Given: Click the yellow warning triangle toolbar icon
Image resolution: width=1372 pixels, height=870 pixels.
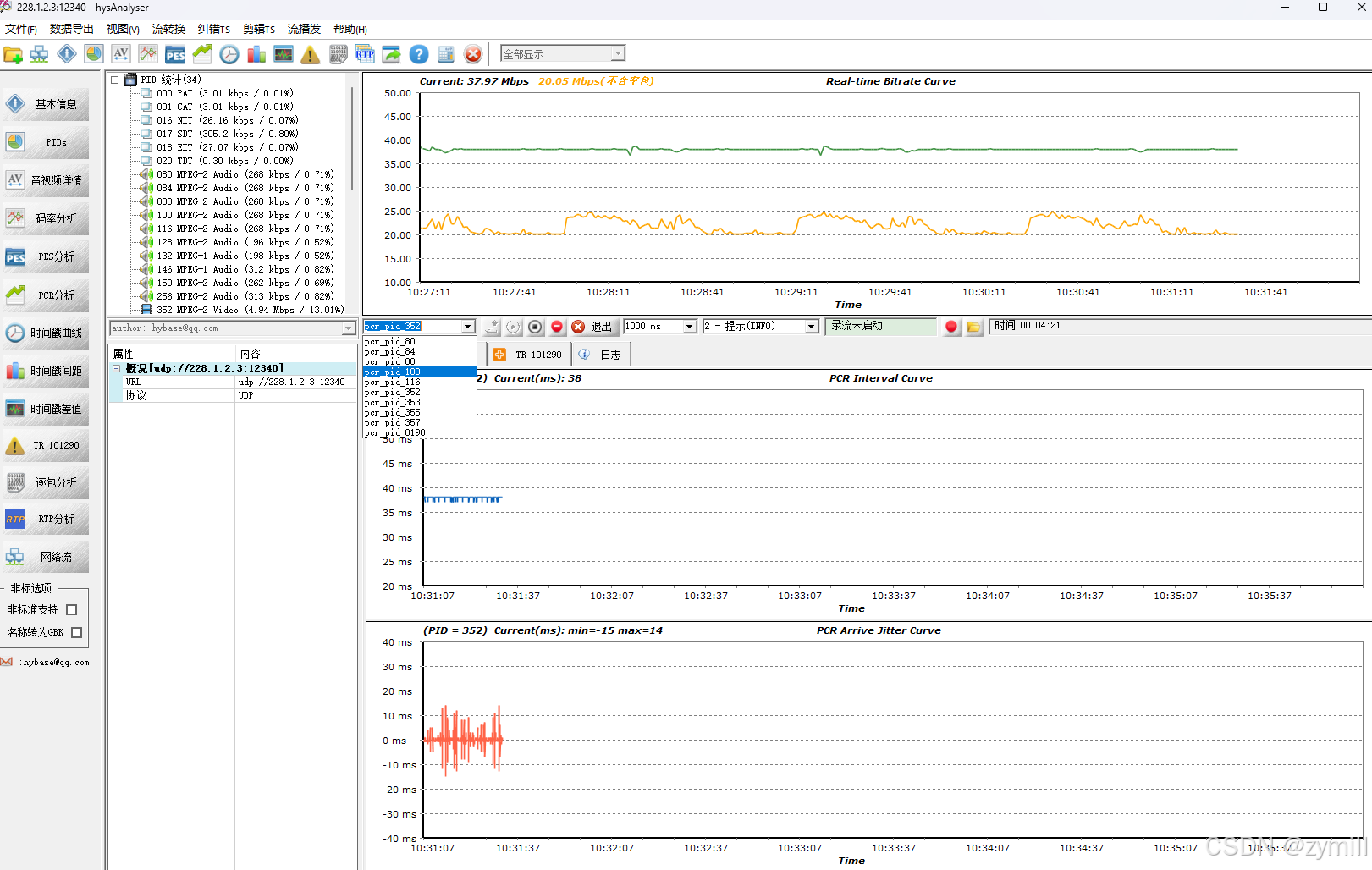Looking at the screenshot, I should 311,54.
